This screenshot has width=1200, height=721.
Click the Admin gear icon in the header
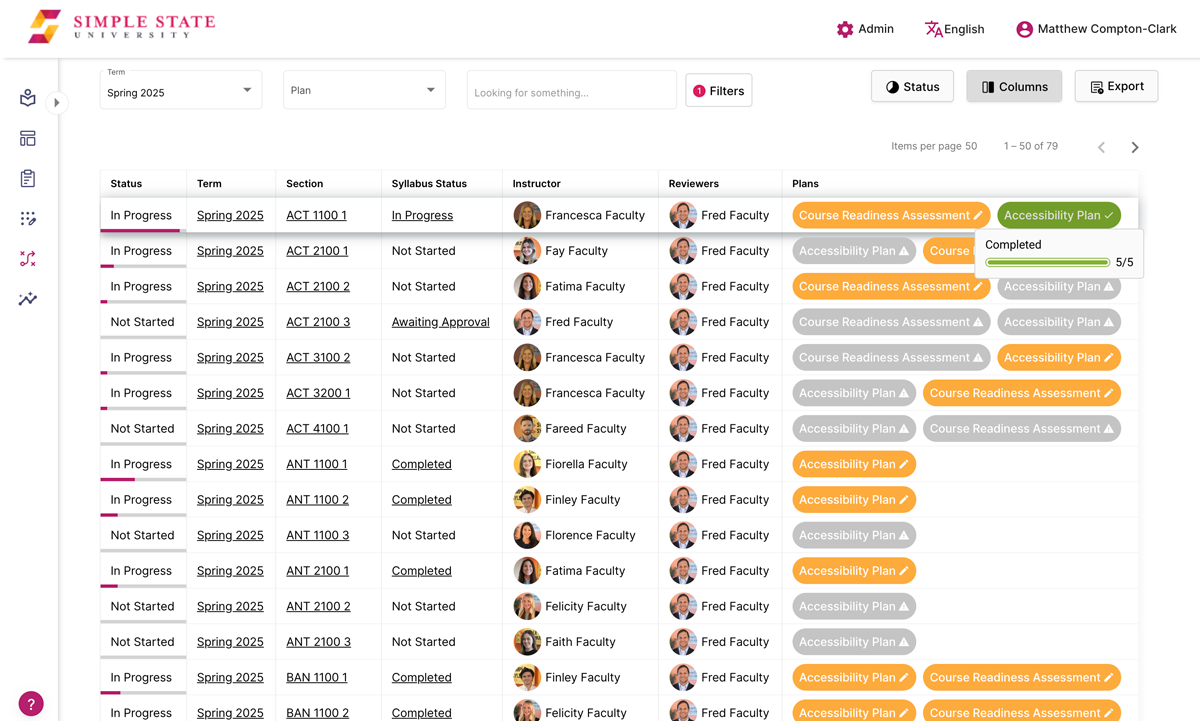845,29
